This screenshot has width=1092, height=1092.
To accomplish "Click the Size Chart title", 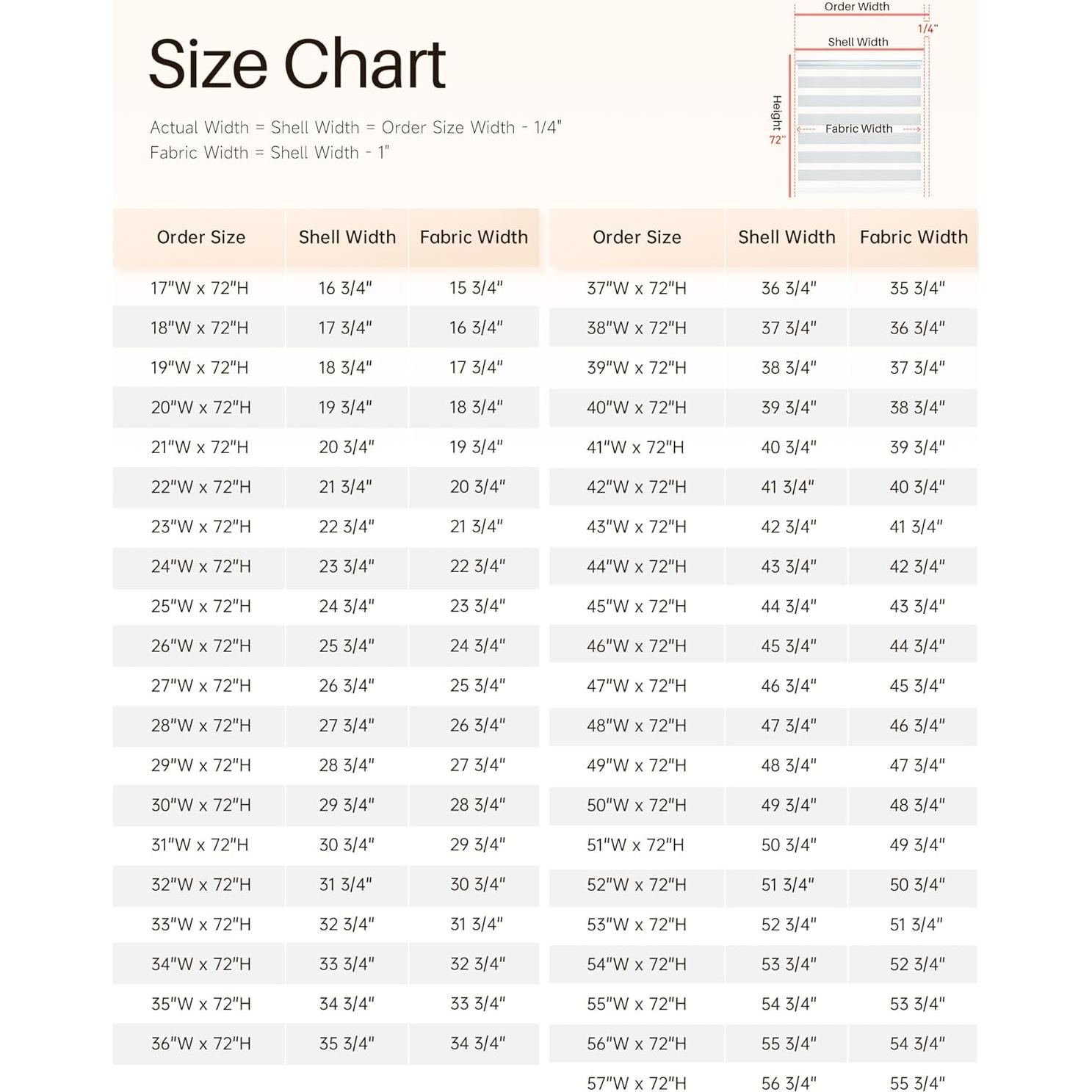I will pos(297,65).
